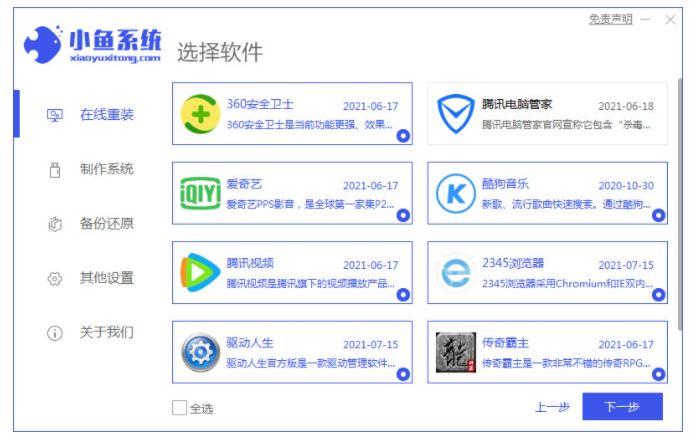Screen dimensions: 695x443
Task: Switch to 制作系统 in sidebar
Action: [x=93, y=169]
